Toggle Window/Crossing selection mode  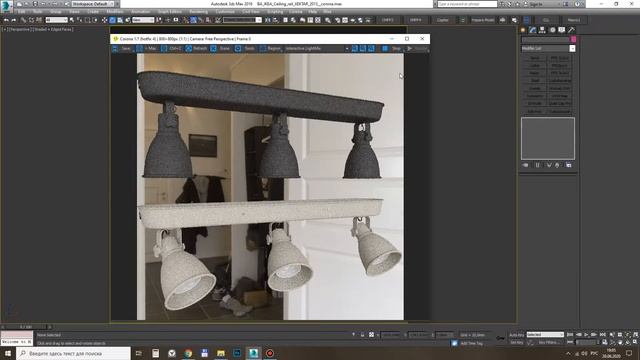coord(96,20)
